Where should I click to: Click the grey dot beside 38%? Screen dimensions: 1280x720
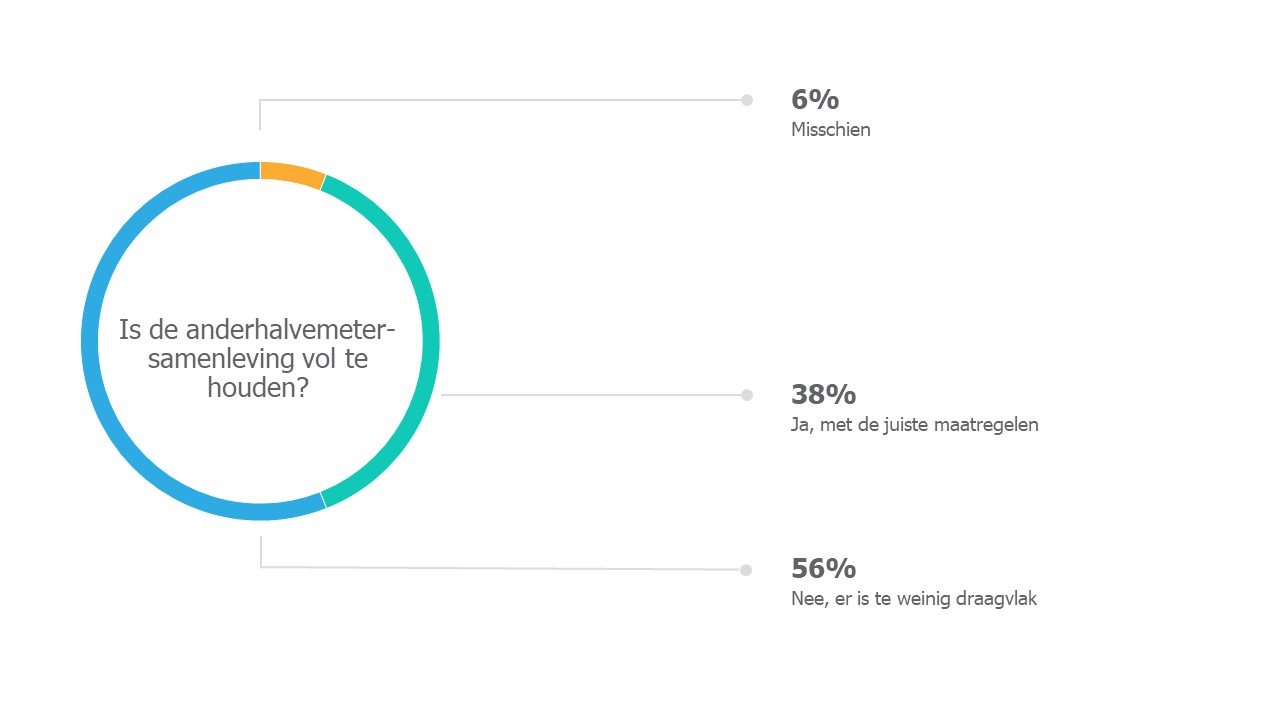coord(747,395)
